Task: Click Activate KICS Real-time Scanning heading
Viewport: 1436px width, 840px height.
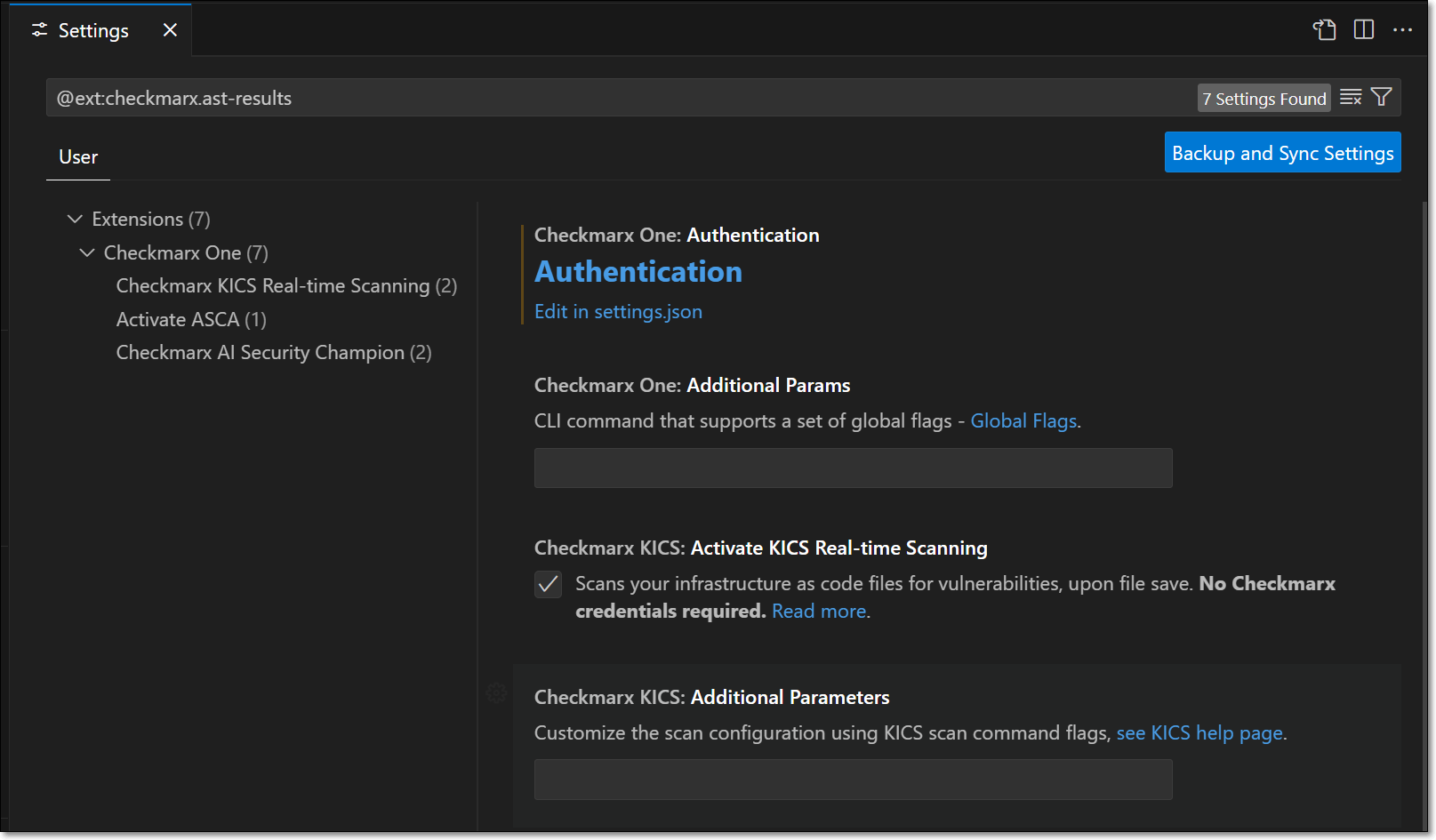Action: tap(760, 548)
